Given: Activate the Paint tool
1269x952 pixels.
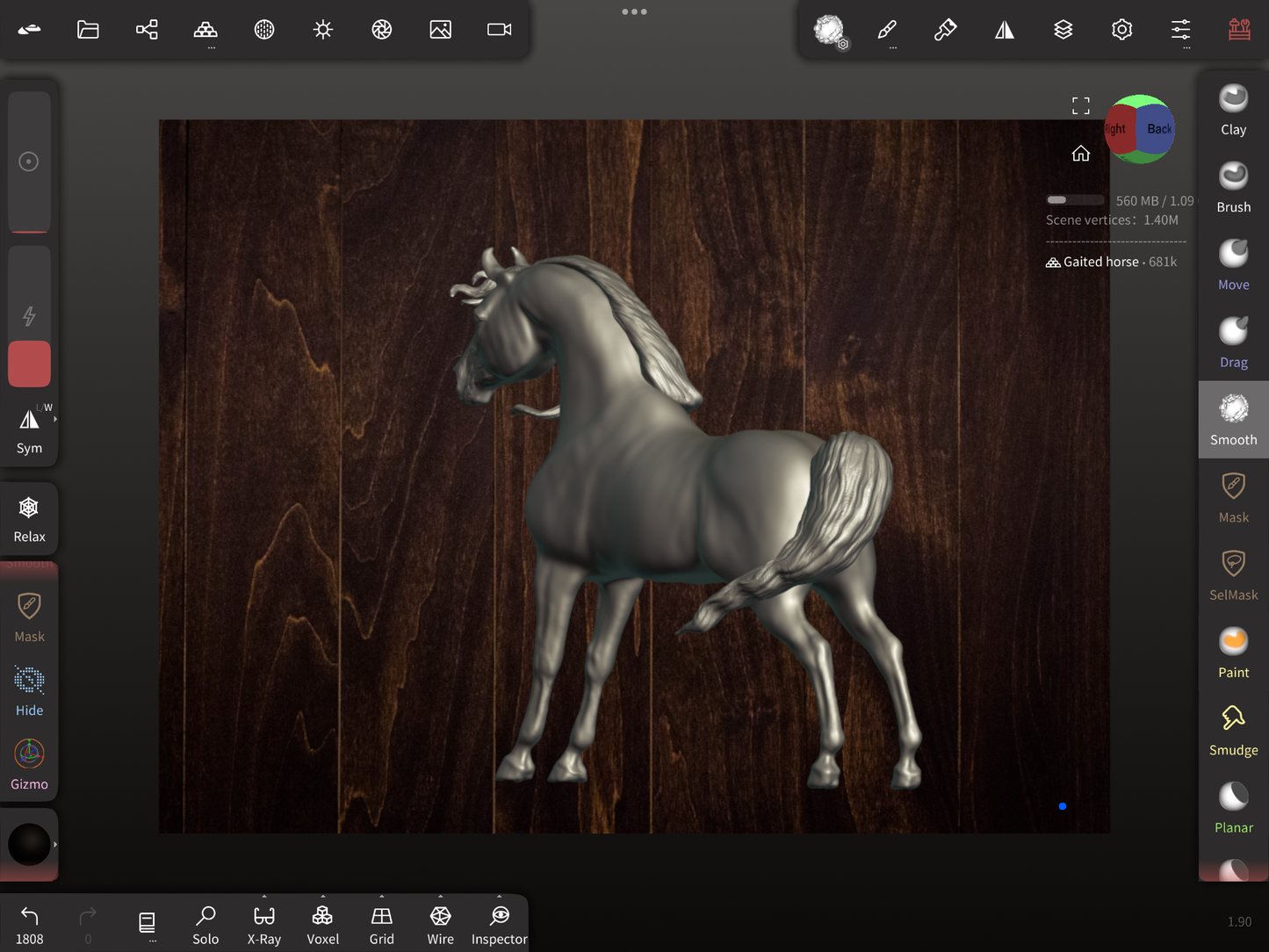Looking at the screenshot, I should coord(1233,653).
